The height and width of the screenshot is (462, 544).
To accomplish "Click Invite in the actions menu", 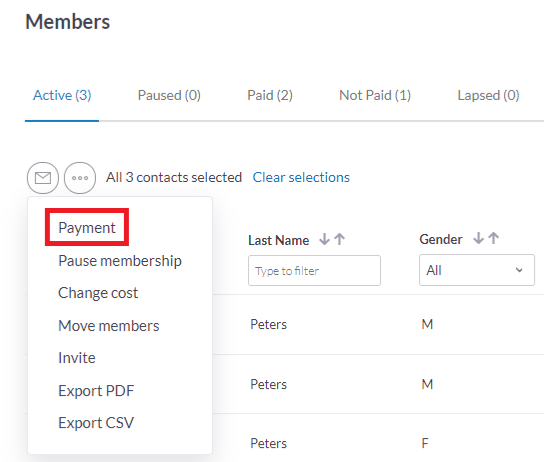I will pos(77,358).
